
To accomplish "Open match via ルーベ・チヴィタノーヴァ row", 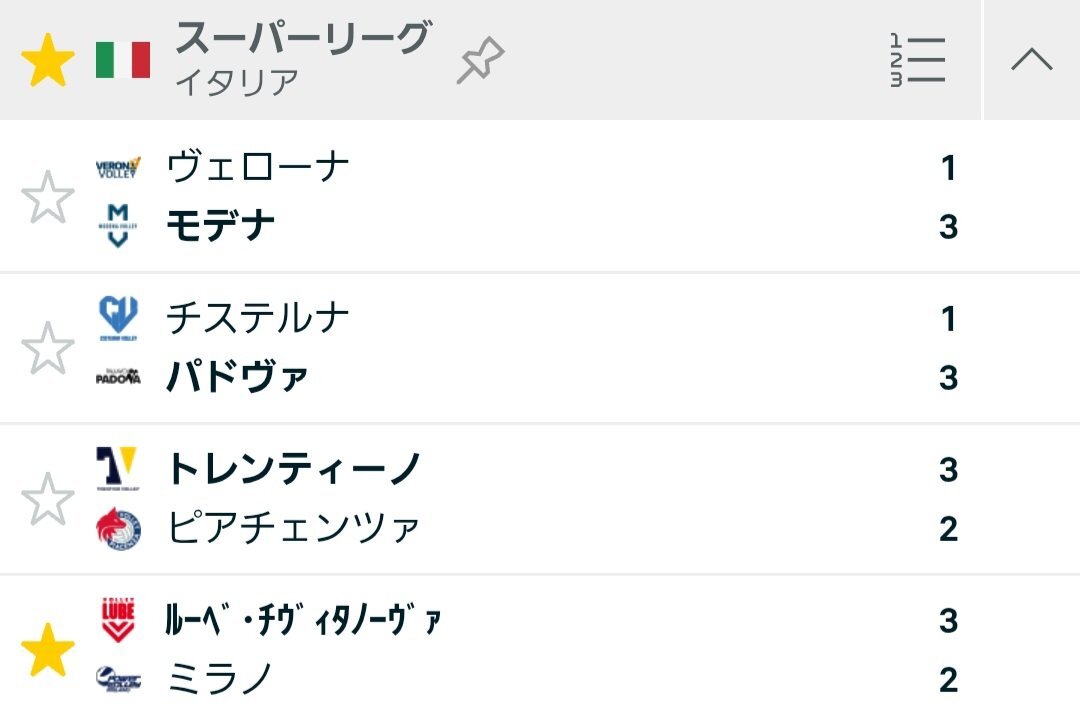I will click(x=303, y=621).
